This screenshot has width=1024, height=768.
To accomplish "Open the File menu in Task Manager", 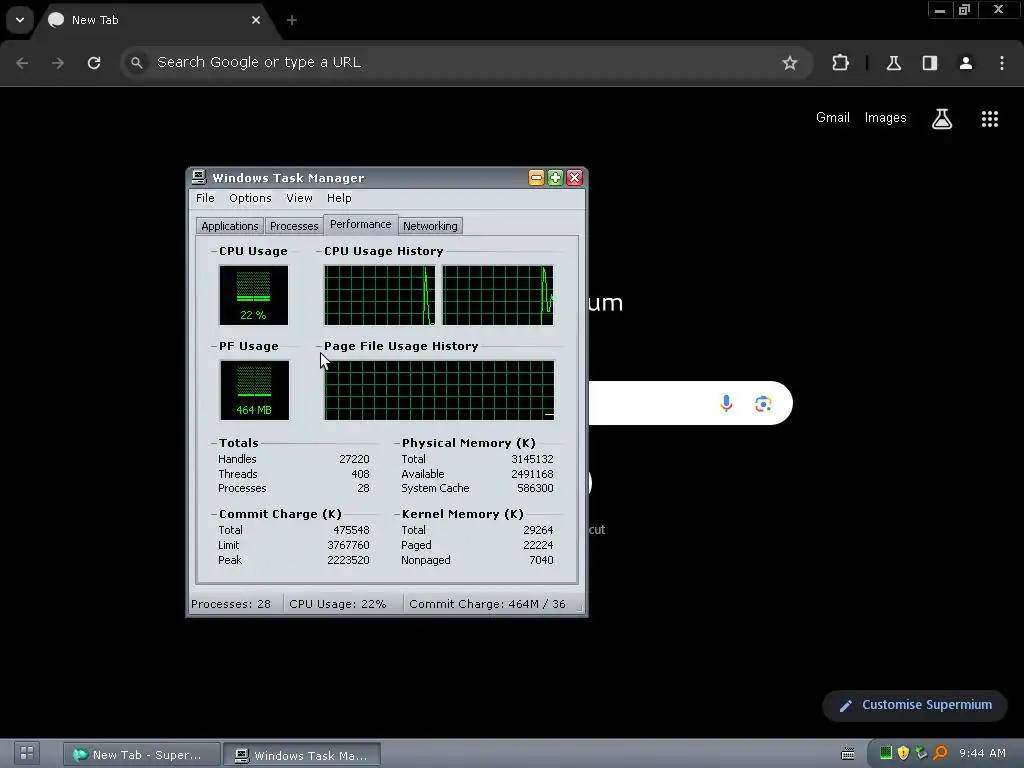I will pos(205,198).
